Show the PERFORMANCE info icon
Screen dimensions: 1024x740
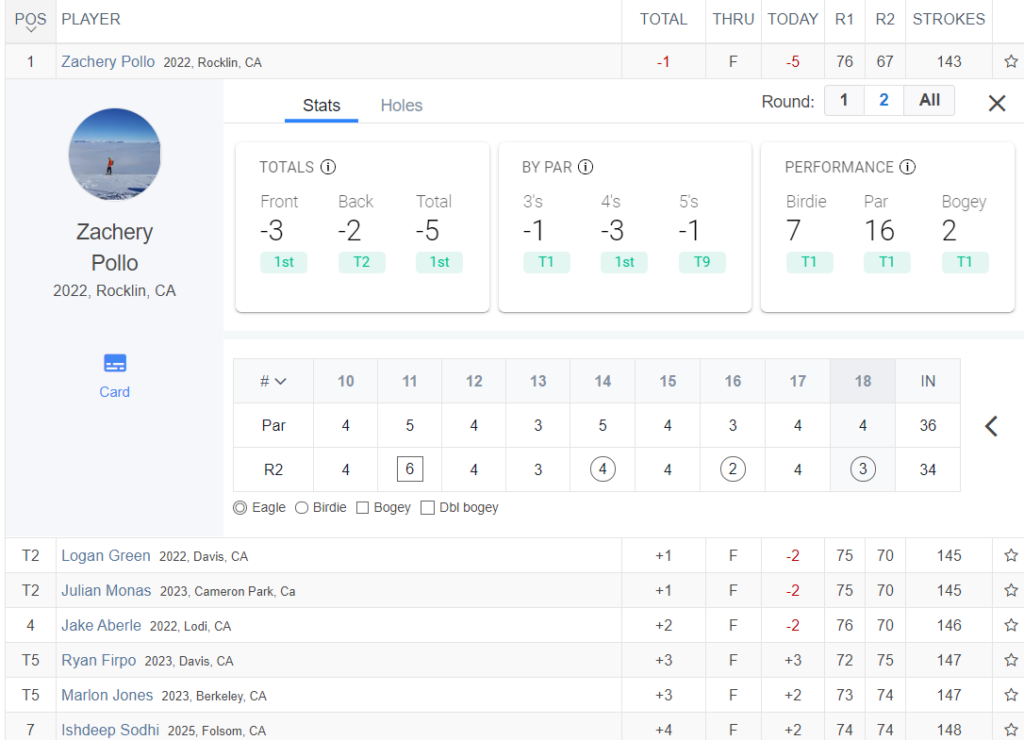click(907, 167)
